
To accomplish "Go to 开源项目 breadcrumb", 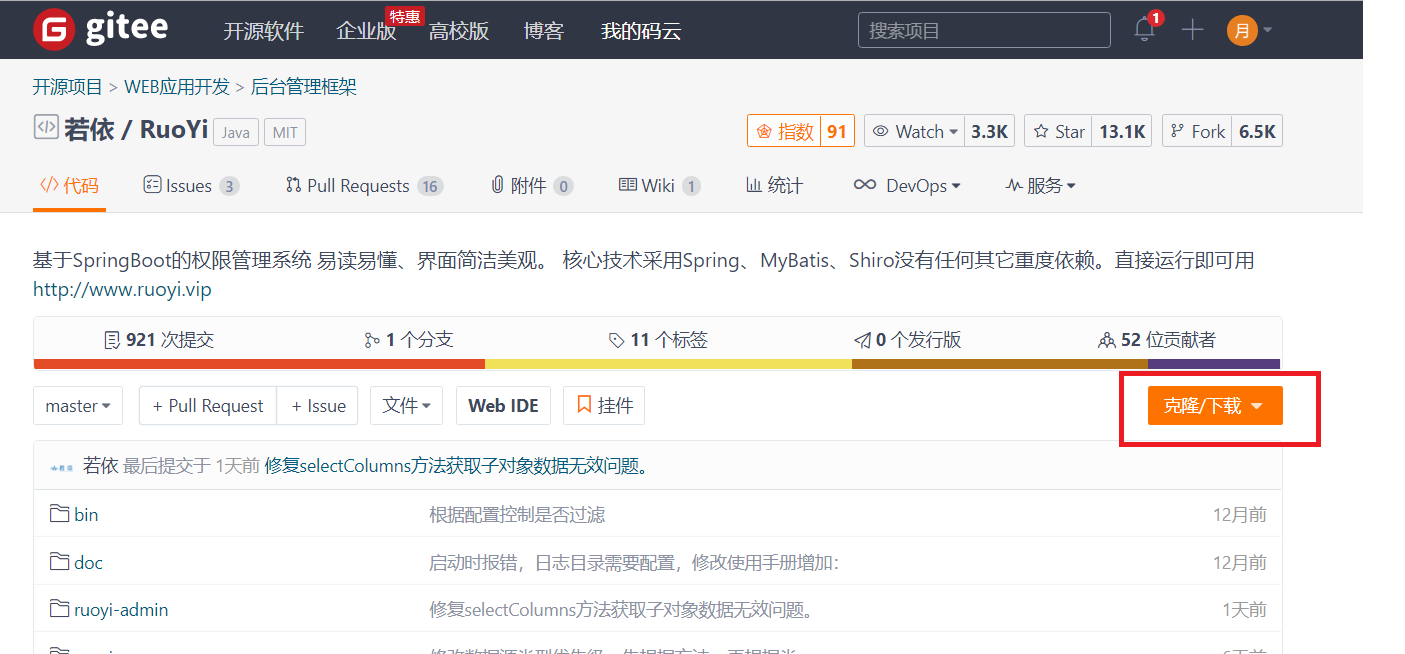I will coord(68,87).
